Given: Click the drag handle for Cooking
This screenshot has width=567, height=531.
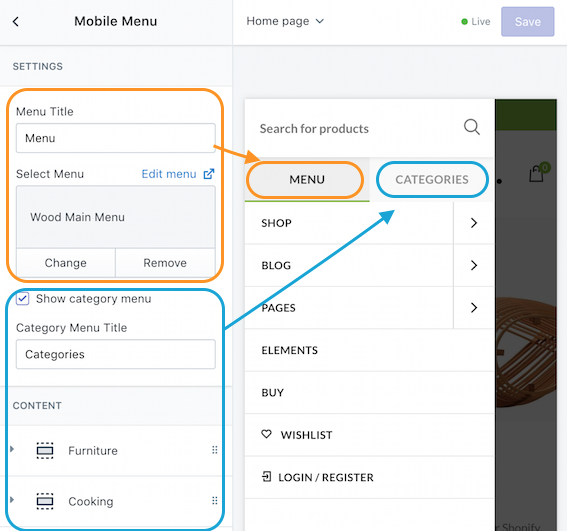Looking at the screenshot, I should coord(215,501).
